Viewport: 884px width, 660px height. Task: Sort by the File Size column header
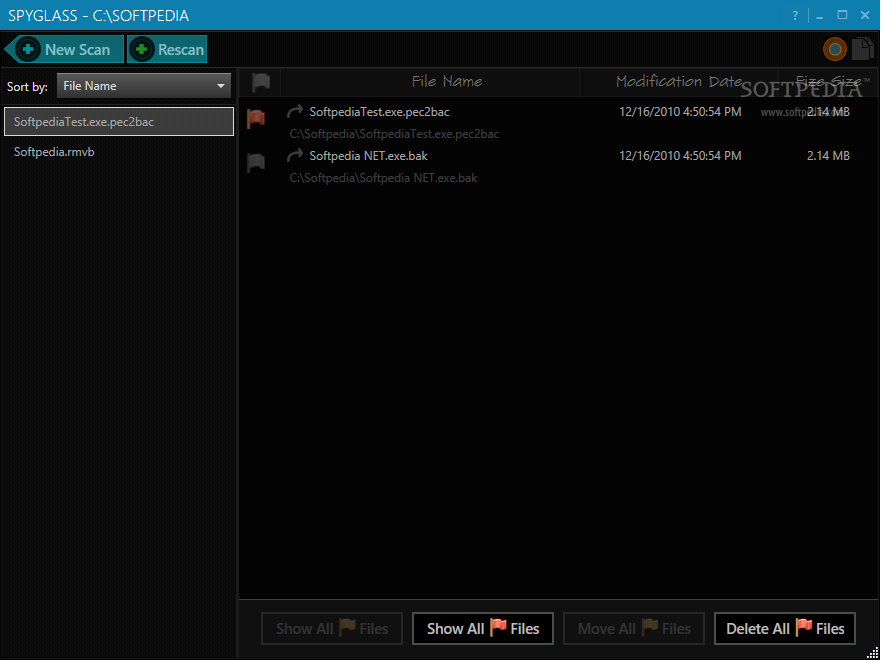pyautogui.click(x=828, y=82)
